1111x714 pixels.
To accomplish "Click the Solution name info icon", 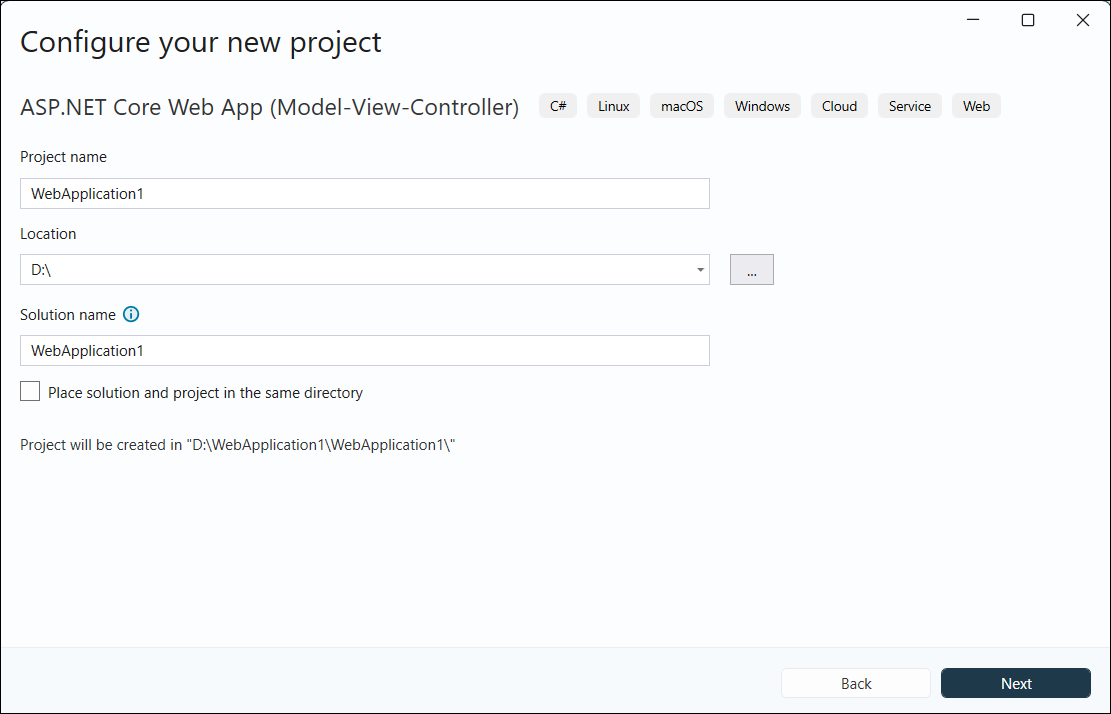I will coord(131,314).
